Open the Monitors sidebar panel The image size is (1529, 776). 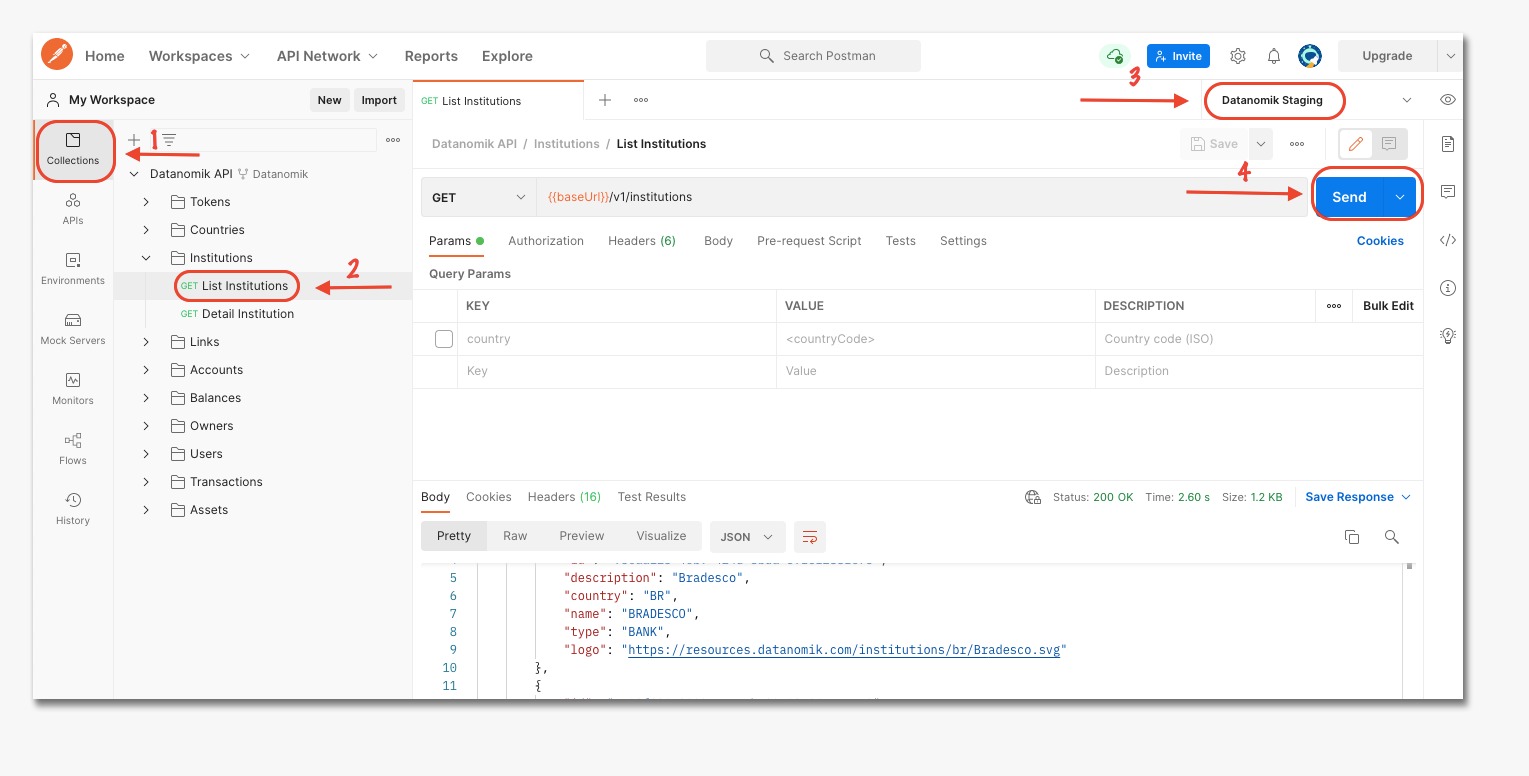73,390
